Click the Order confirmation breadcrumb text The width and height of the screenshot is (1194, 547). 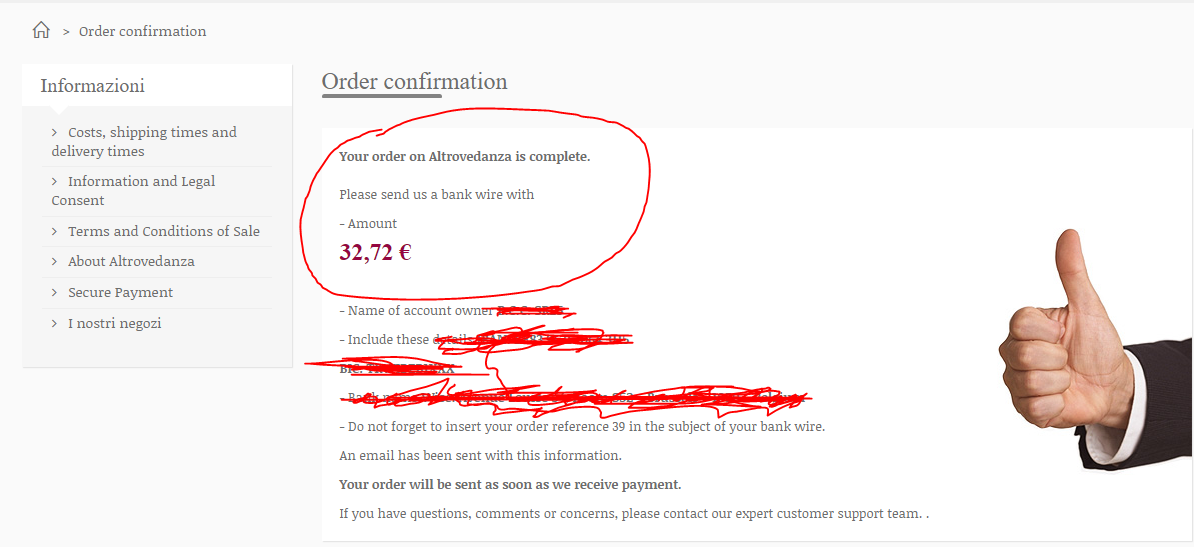pos(142,31)
